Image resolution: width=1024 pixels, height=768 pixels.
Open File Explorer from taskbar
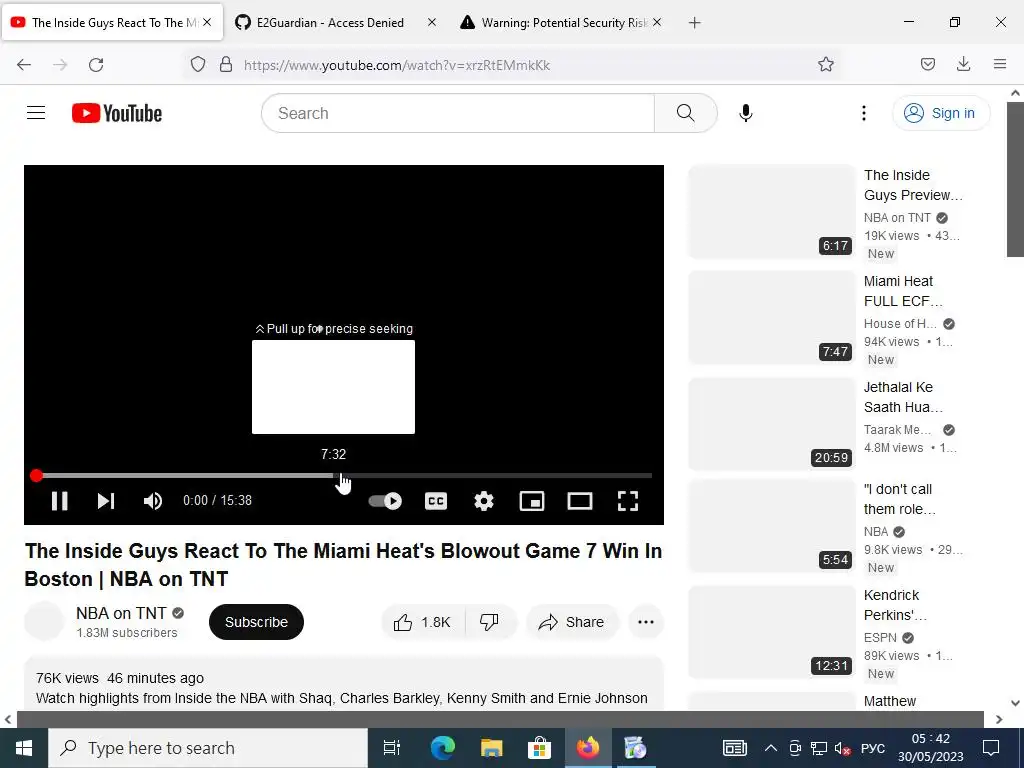click(491, 748)
